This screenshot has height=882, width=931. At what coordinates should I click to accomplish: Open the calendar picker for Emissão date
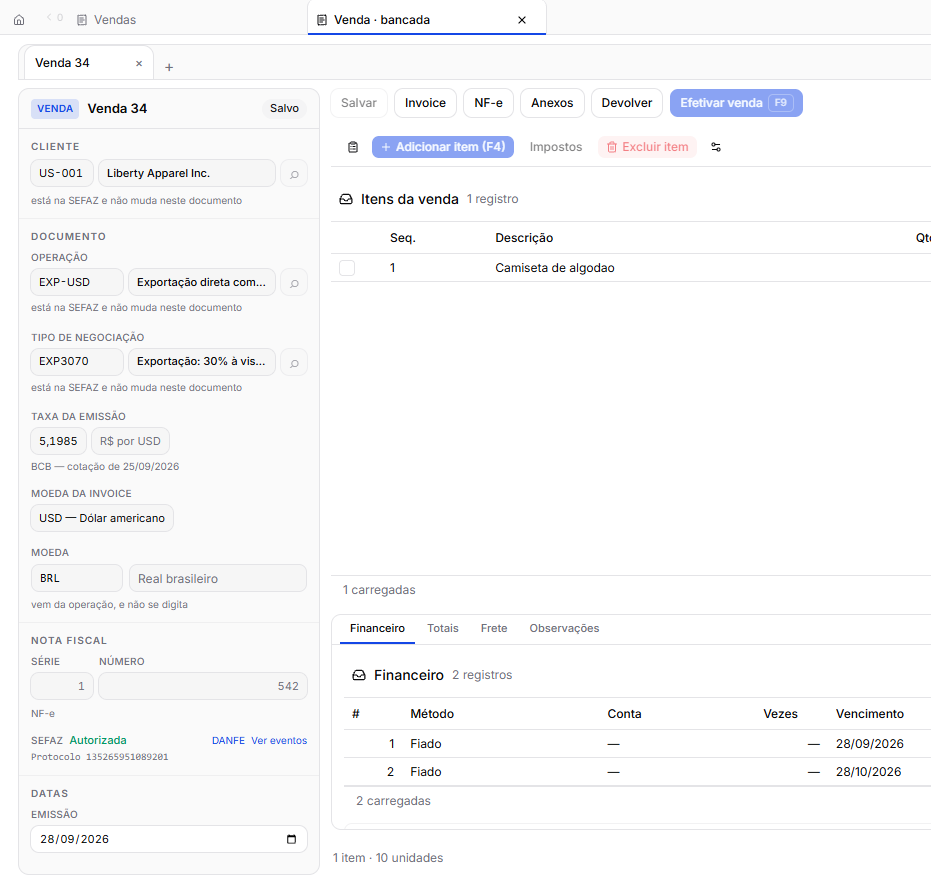click(292, 839)
